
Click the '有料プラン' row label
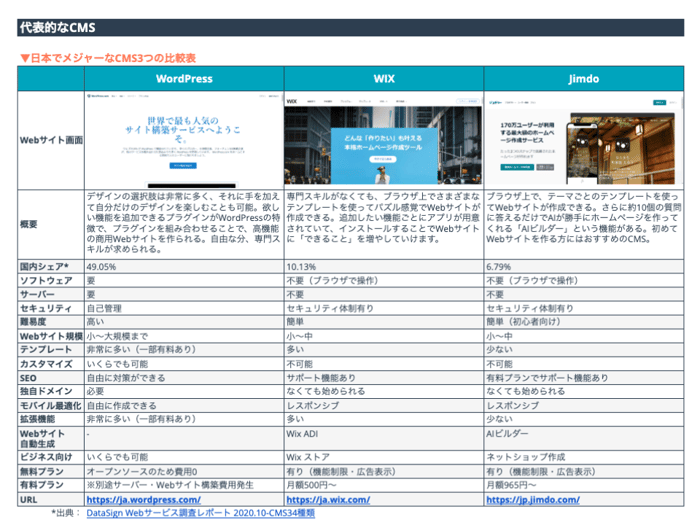(42, 485)
